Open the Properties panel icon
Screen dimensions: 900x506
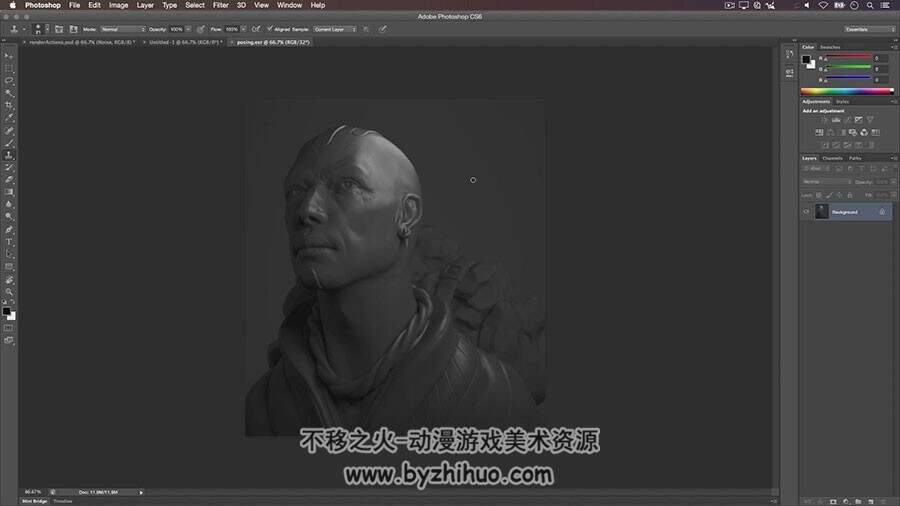tap(790, 73)
